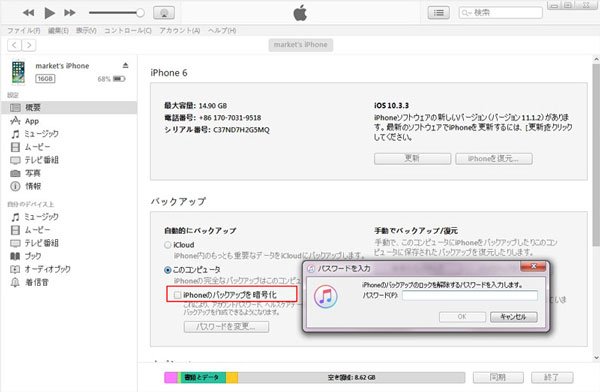
Task: Open the ファイル(F) menu
Action: click(24, 31)
